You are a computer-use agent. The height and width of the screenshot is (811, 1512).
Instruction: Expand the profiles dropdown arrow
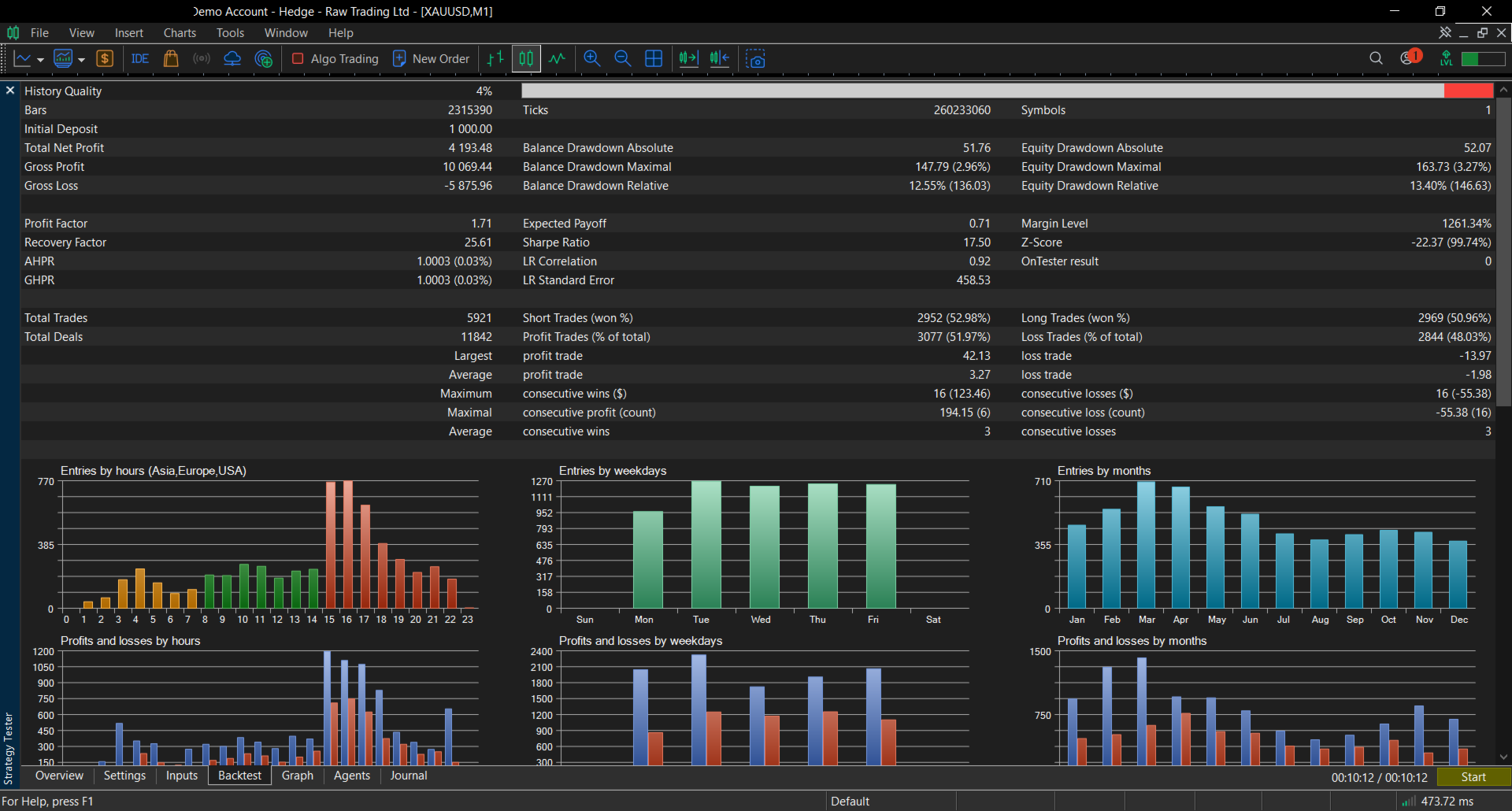(81, 60)
